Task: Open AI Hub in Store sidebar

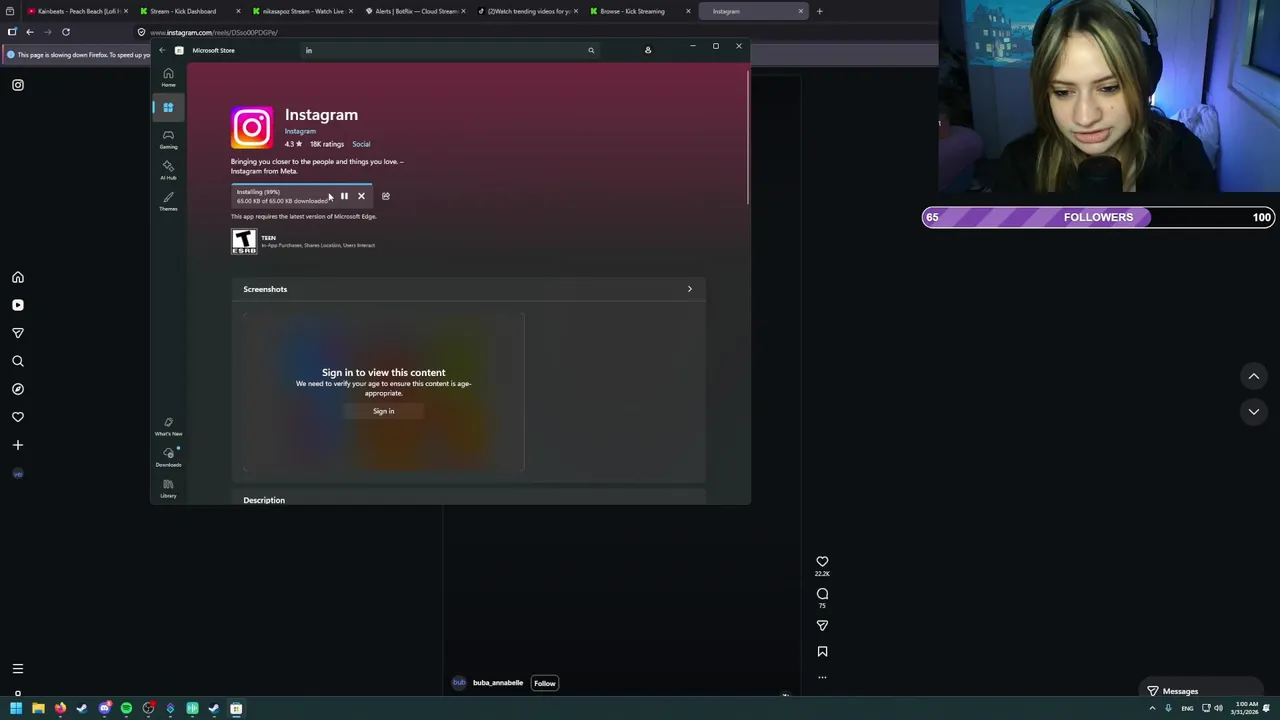Action: (x=168, y=170)
